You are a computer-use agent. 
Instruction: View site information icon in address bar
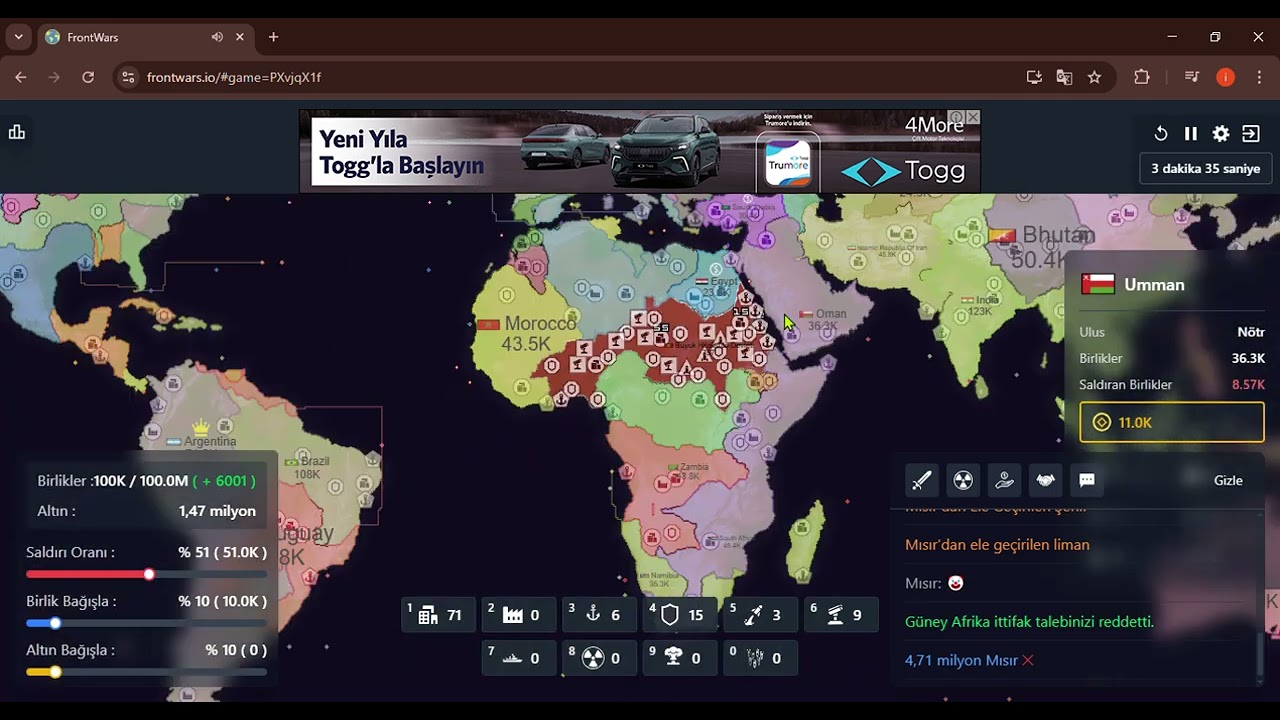click(x=127, y=77)
